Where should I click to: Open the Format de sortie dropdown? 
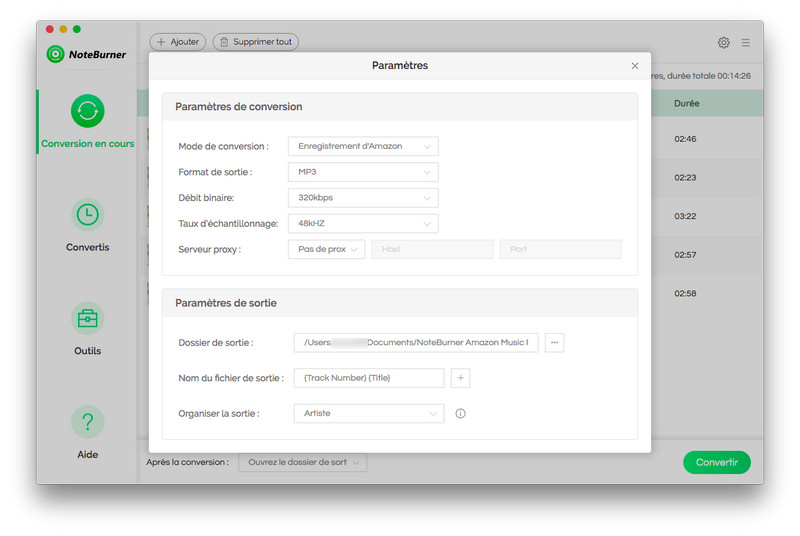click(x=363, y=172)
